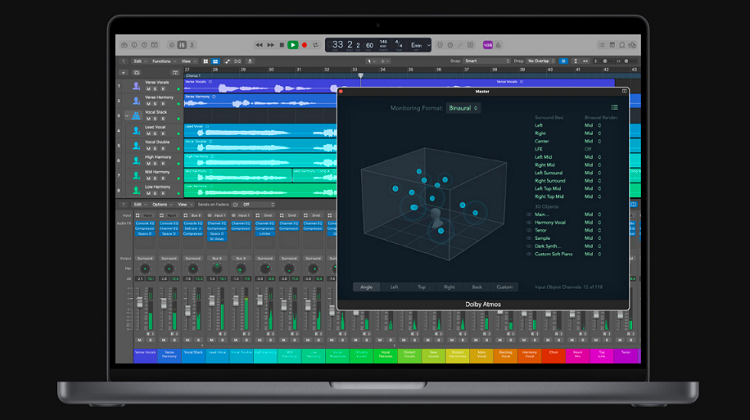Click the Console EQ plug-in on Verse Vocals strip
Viewport: 750px width, 420px height.
coord(144,223)
